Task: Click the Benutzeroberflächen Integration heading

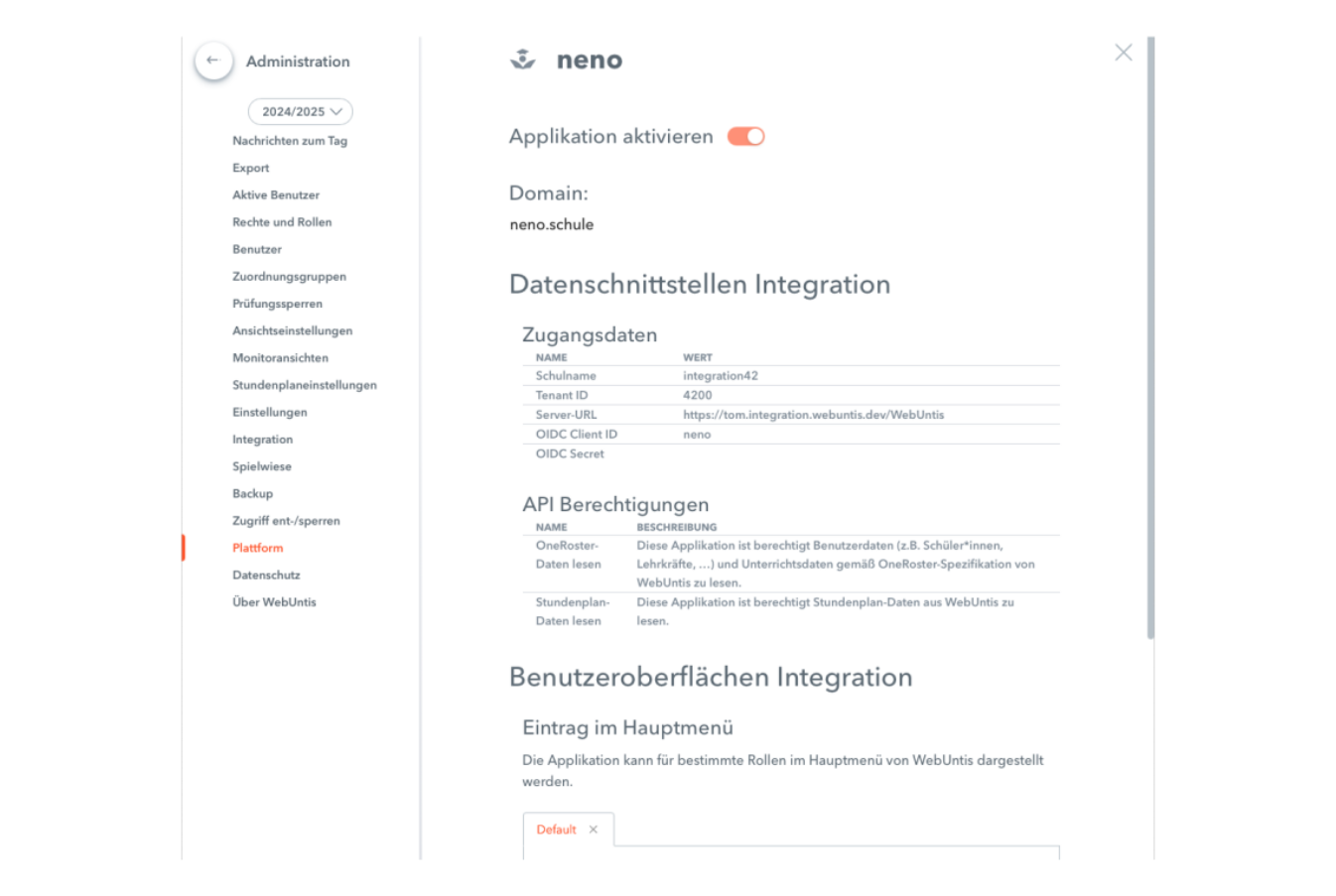Action: [x=711, y=677]
